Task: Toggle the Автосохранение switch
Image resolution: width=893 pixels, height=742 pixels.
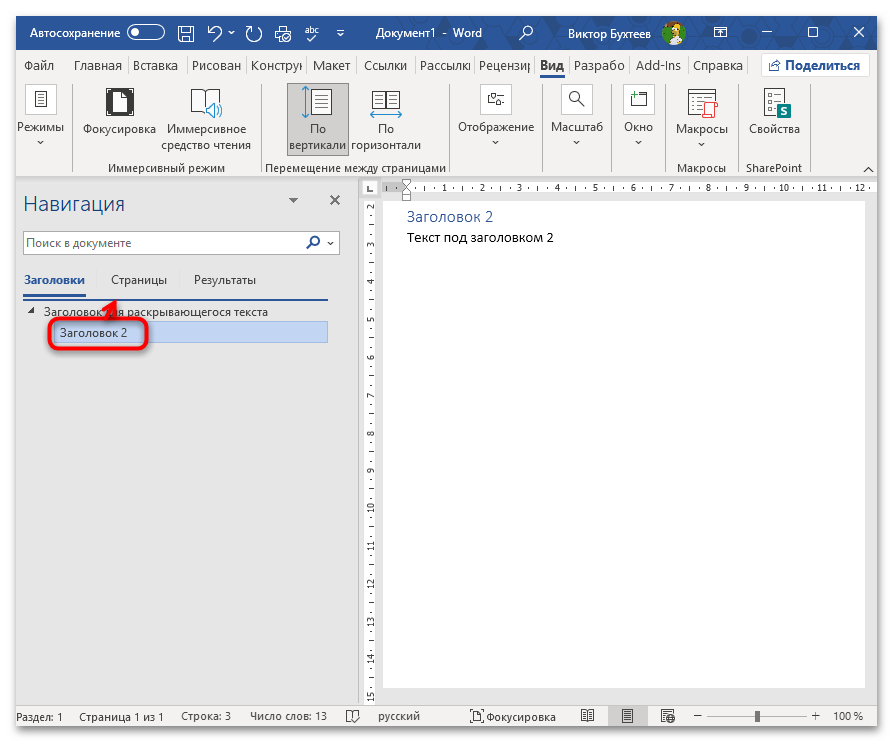Action: [145, 33]
